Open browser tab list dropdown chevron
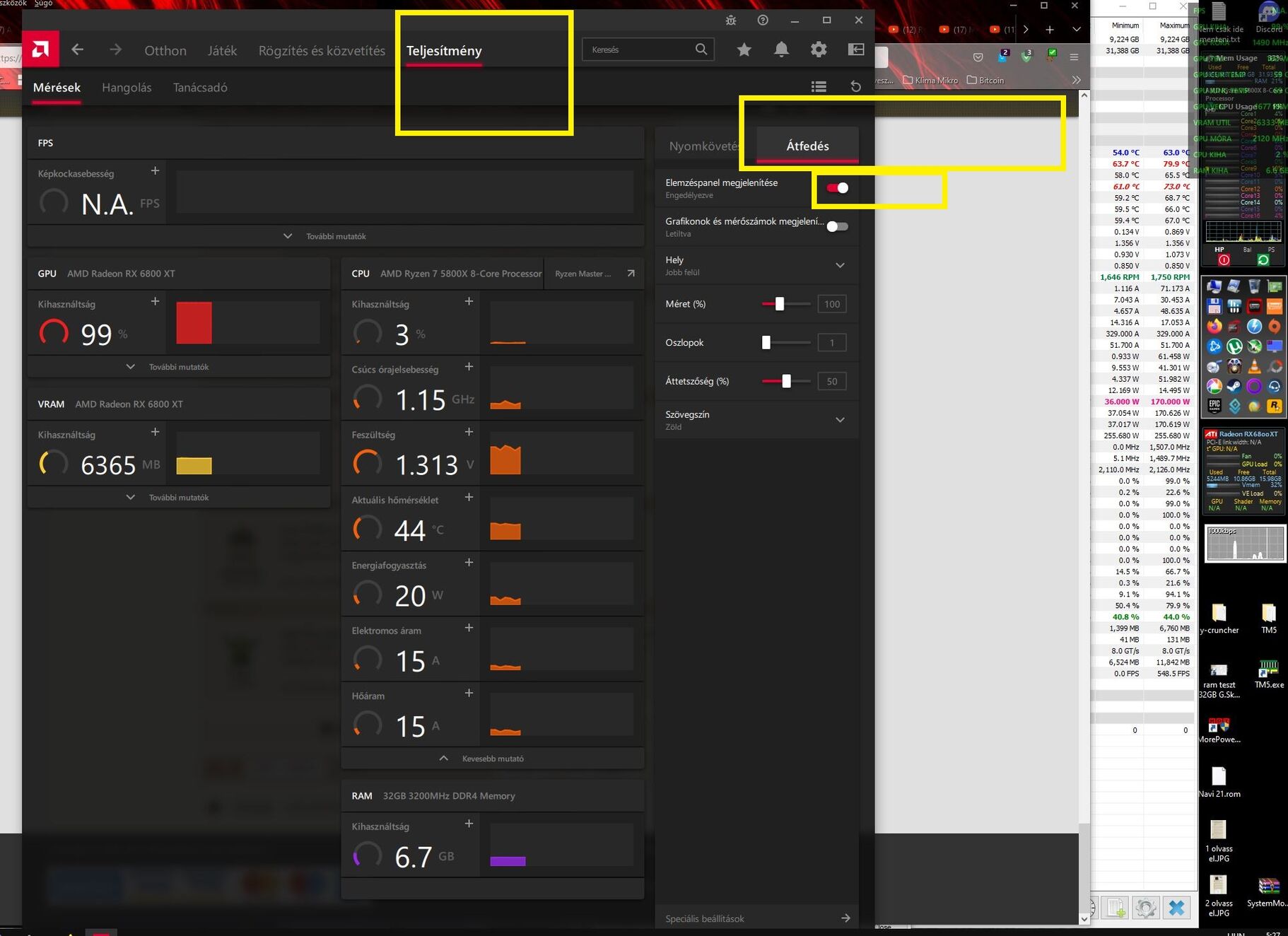The height and width of the screenshot is (936, 1288). [1076, 29]
